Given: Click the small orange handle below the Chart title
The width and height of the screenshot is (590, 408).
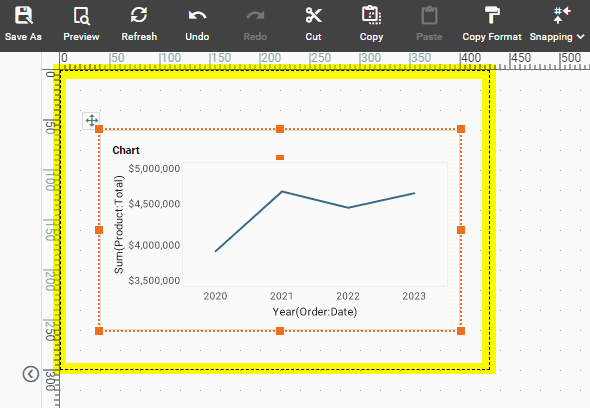Looking at the screenshot, I should 280,158.
